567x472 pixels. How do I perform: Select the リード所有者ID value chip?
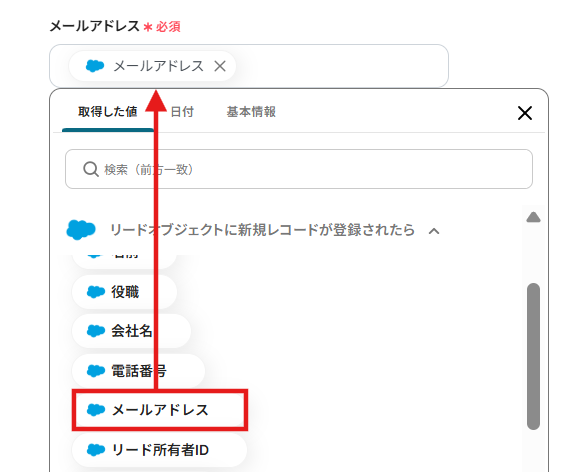coord(159,450)
